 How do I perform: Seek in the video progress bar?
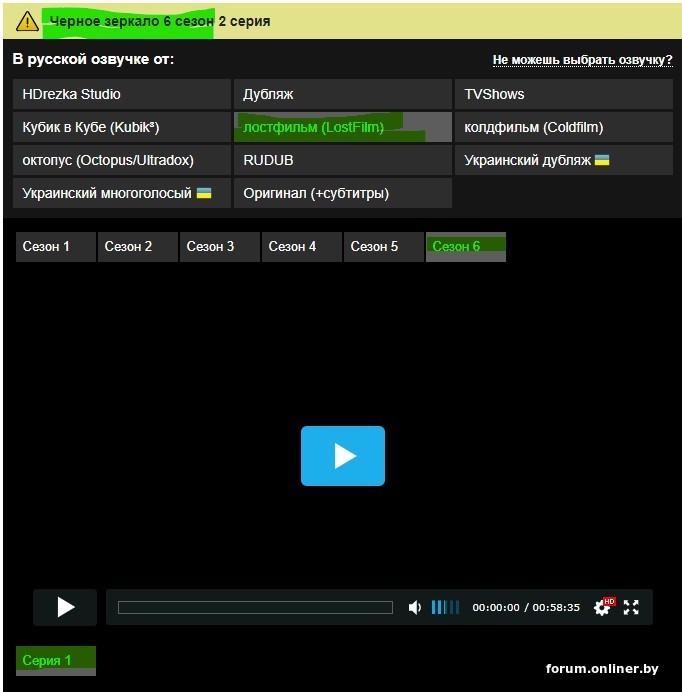pyautogui.click(x=255, y=607)
